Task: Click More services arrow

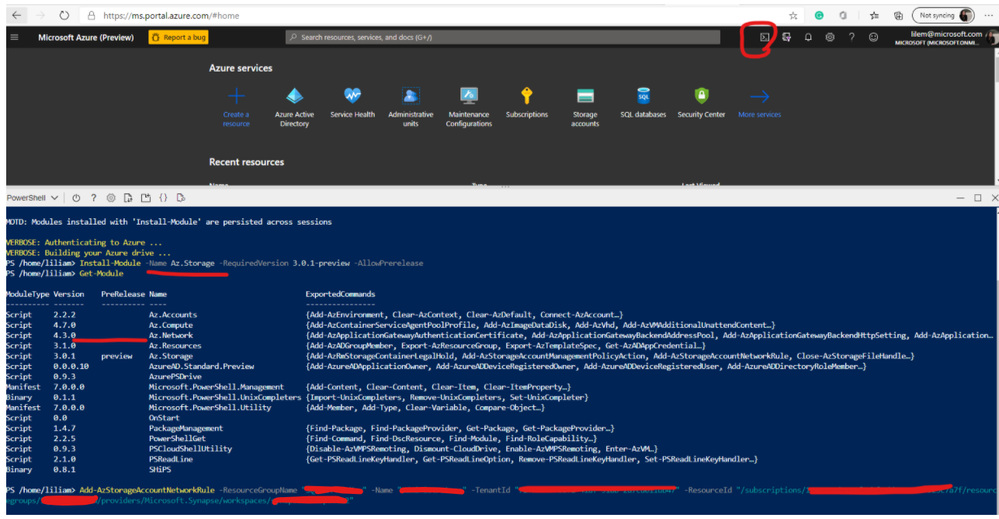Action: tap(759, 96)
